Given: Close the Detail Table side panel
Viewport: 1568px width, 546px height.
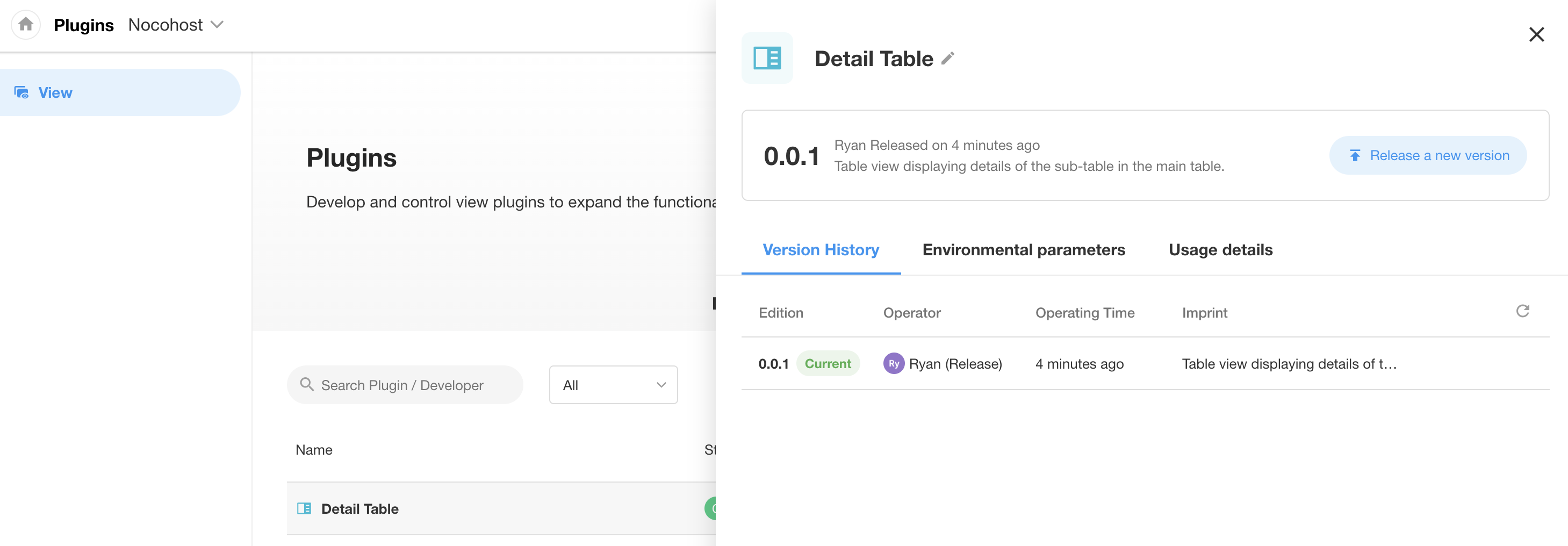Looking at the screenshot, I should tap(1536, 34).
